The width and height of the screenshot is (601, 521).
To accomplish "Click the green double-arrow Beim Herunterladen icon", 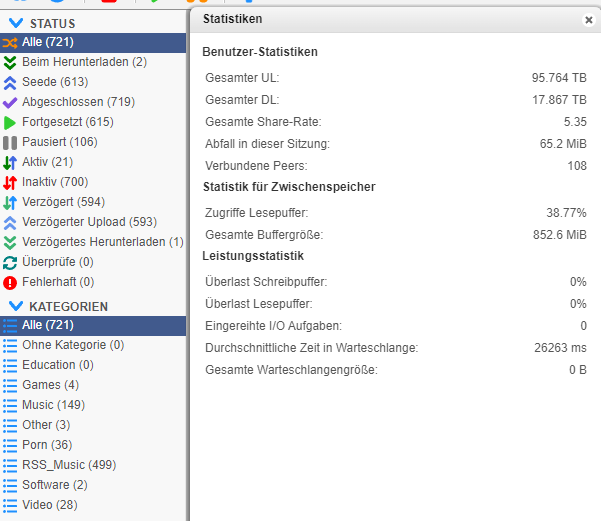I will (10, 62).
